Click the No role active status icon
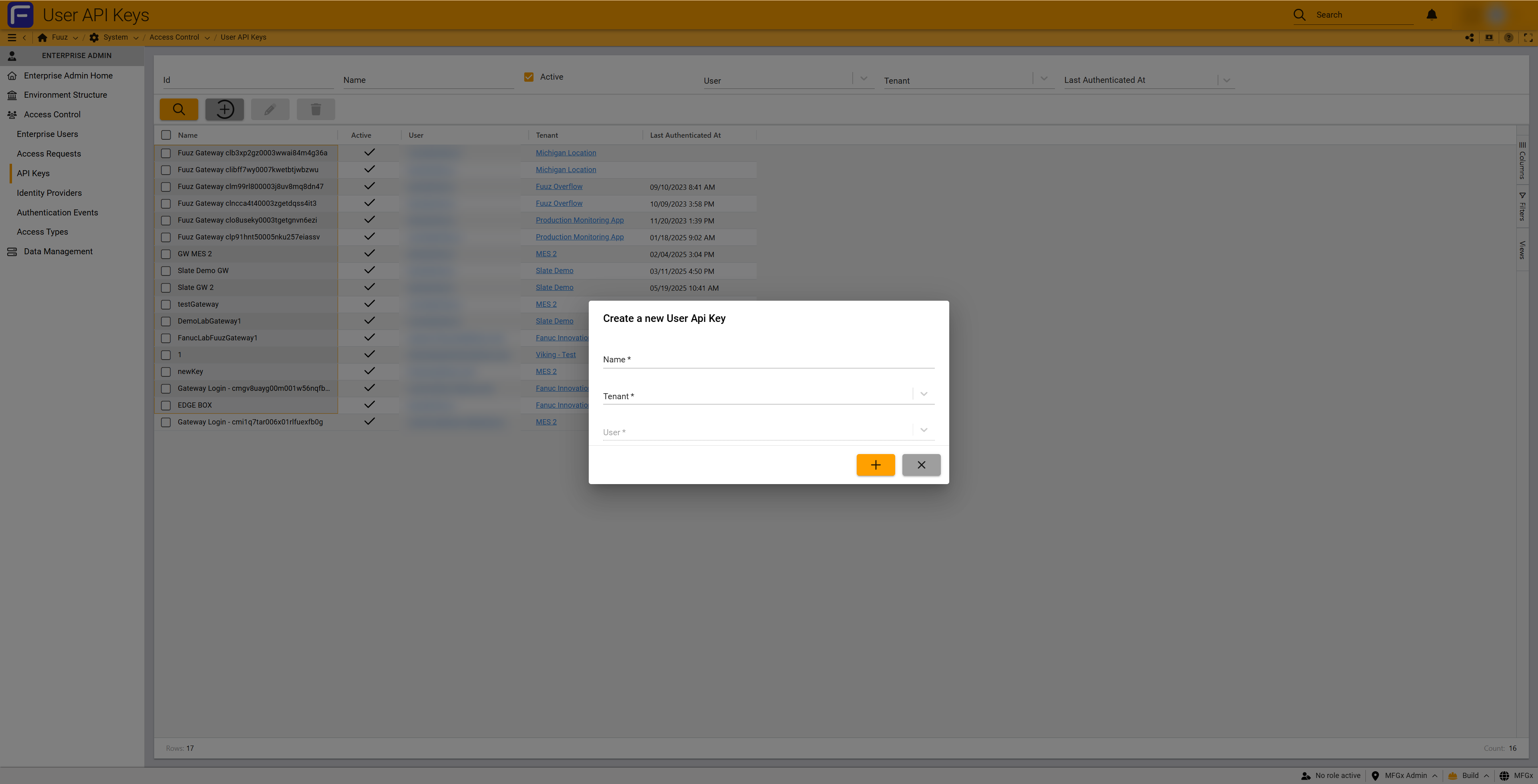This screenshot has height=784, width=1538. (1306, 776)
